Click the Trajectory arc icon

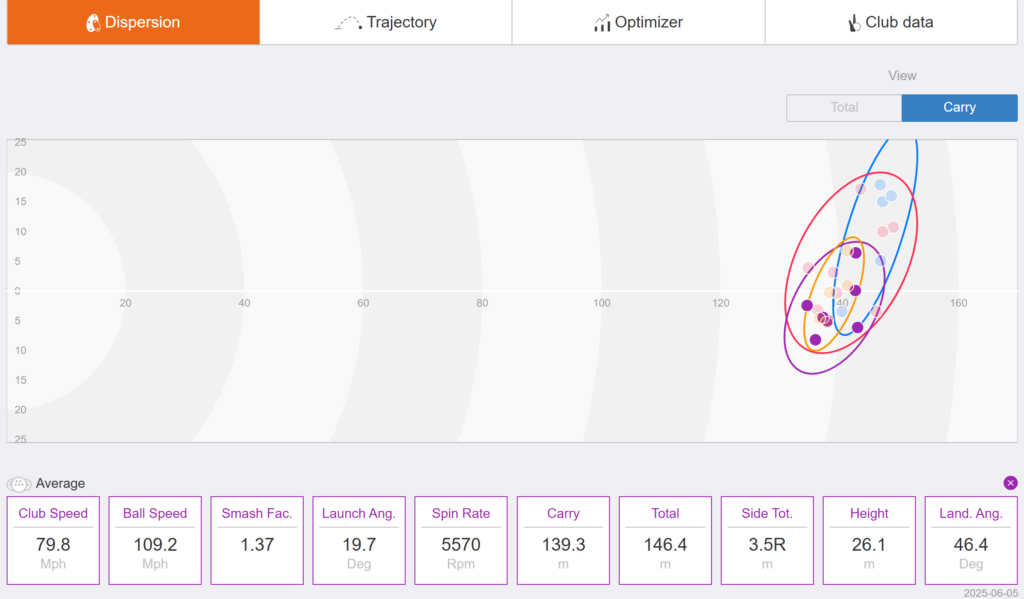pos(348,23)
